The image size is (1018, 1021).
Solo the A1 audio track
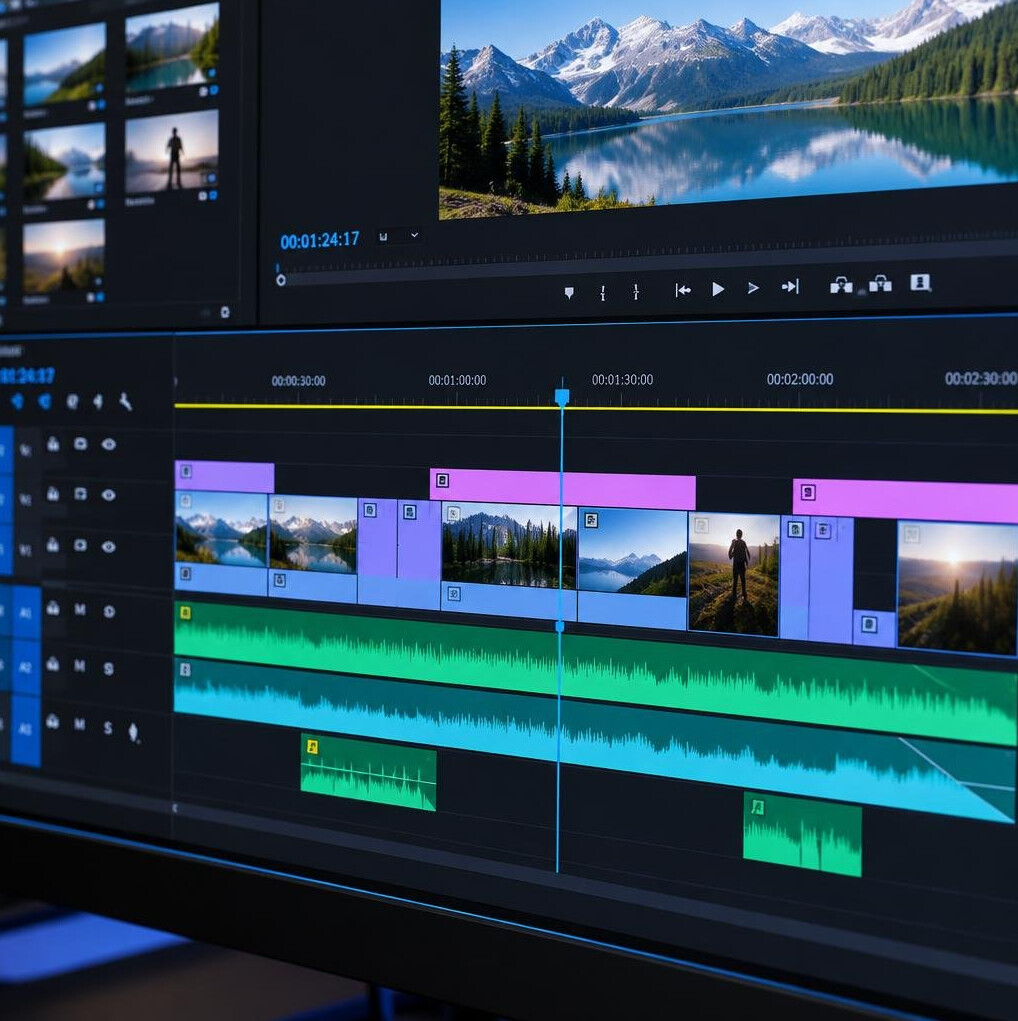pyautogui.click(x=109, y=611)
